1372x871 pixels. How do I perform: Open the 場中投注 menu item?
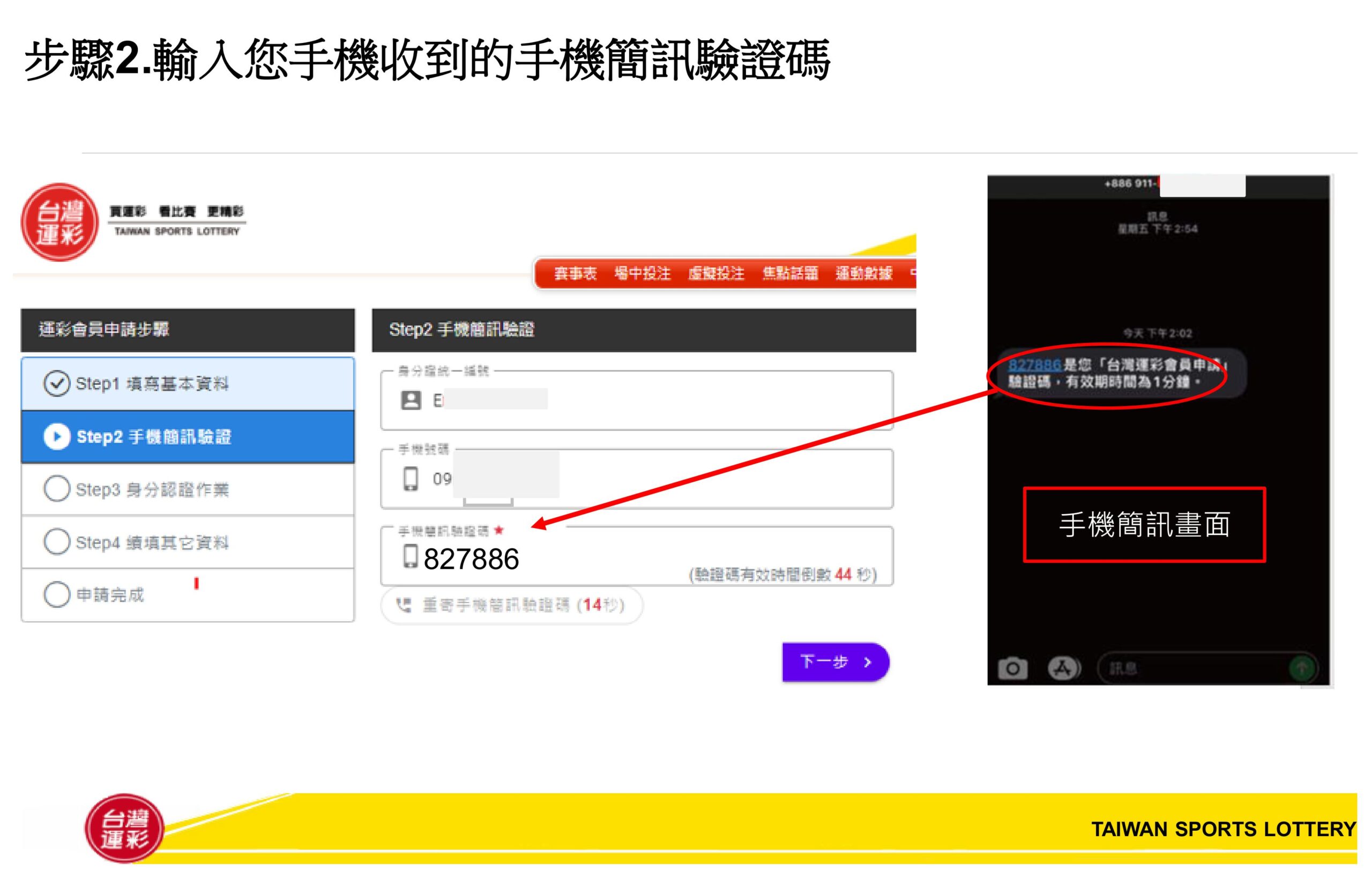642,273
